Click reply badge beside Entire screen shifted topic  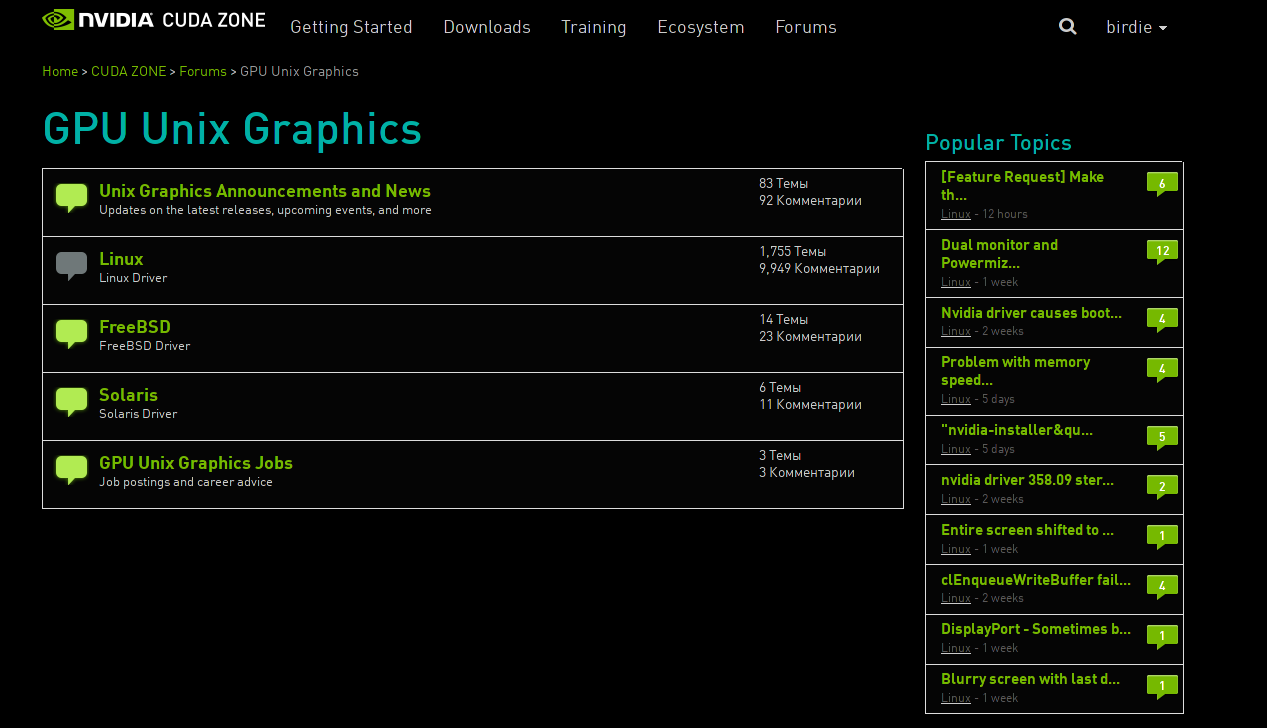pyautogui.click(x=1162, y=538)
